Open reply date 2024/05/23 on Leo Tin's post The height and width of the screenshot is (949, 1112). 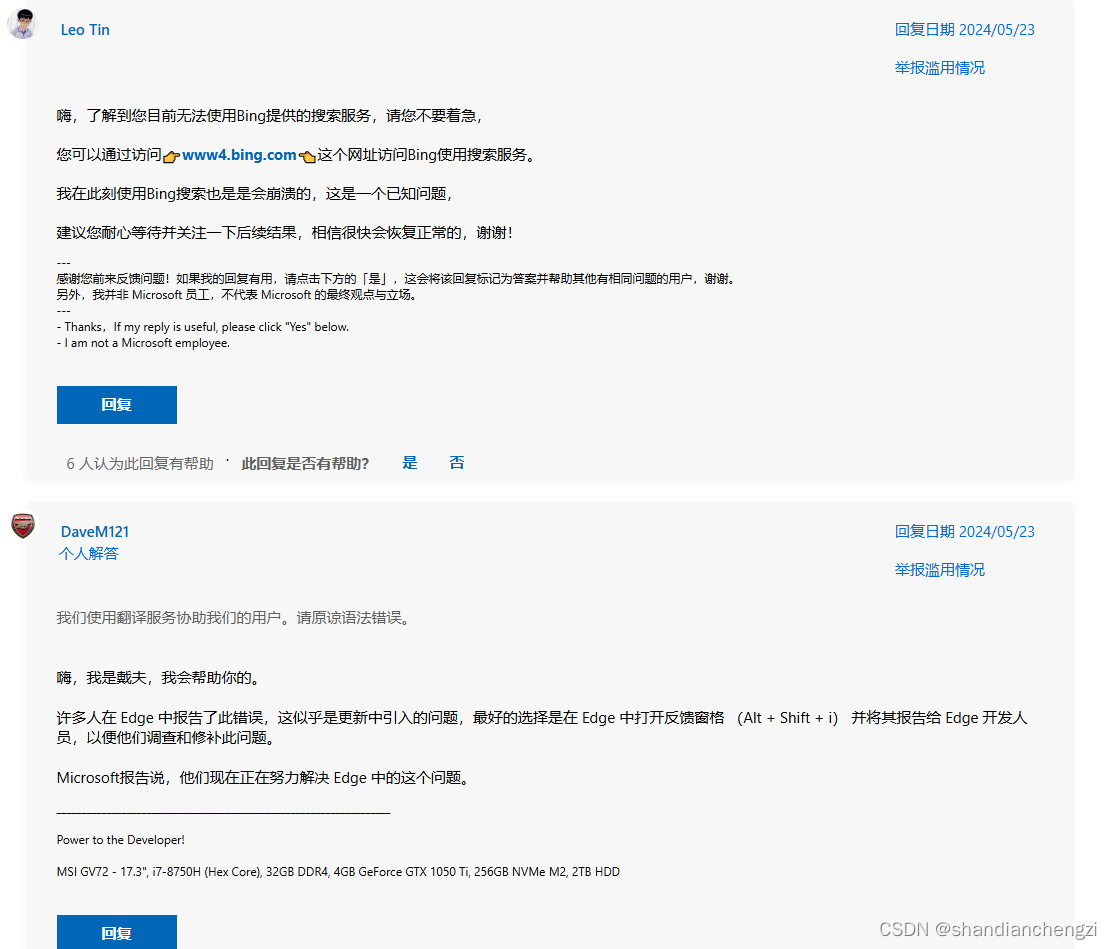[964, 29]
